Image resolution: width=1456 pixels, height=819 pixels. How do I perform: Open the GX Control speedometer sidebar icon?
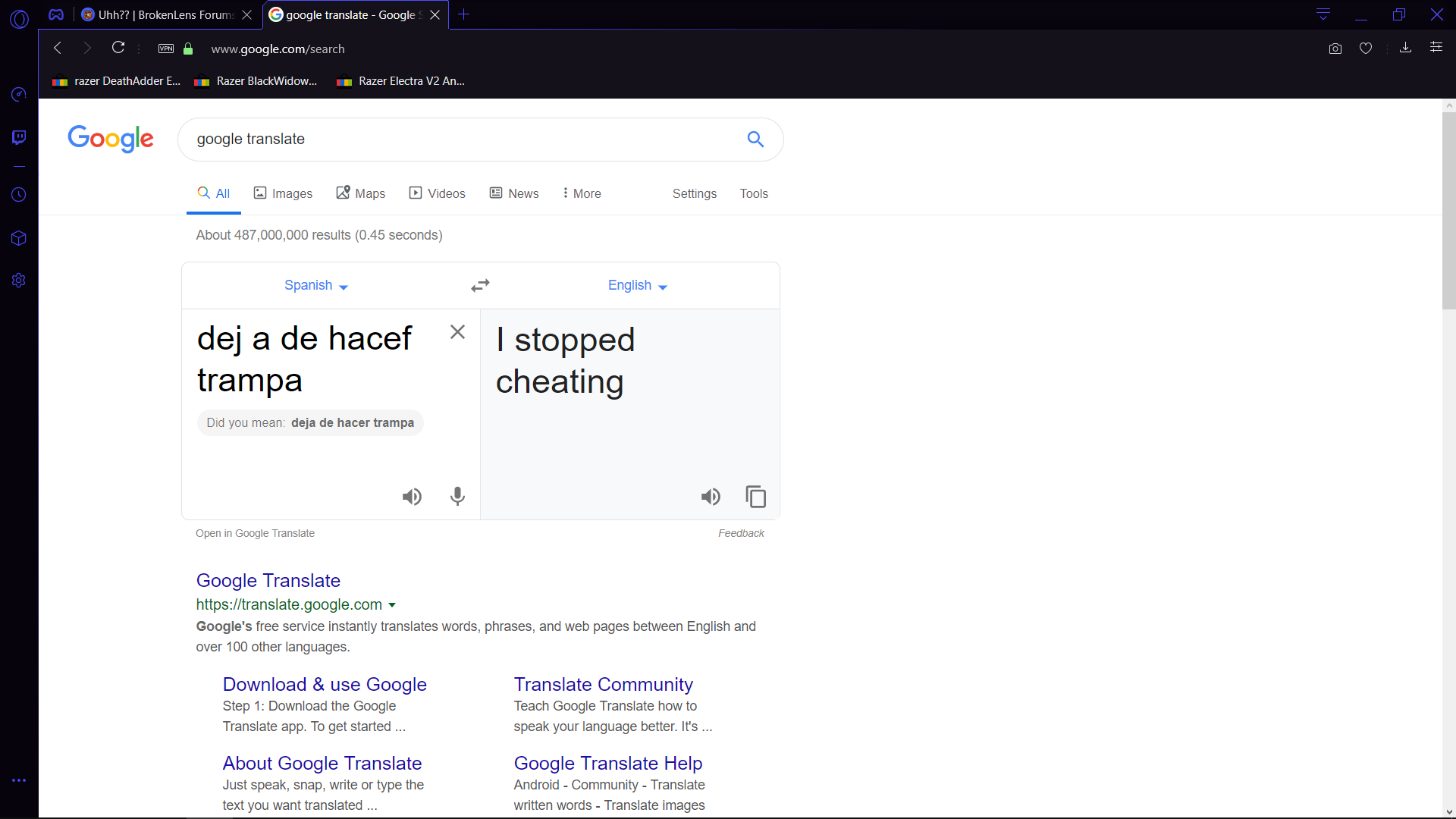click(x=19, y=94)
